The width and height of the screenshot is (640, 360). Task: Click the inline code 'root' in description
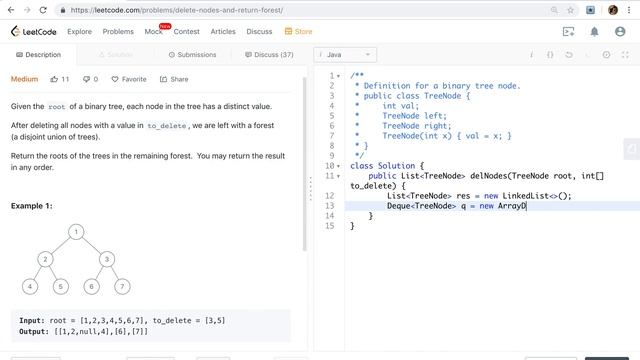(57, 107)
